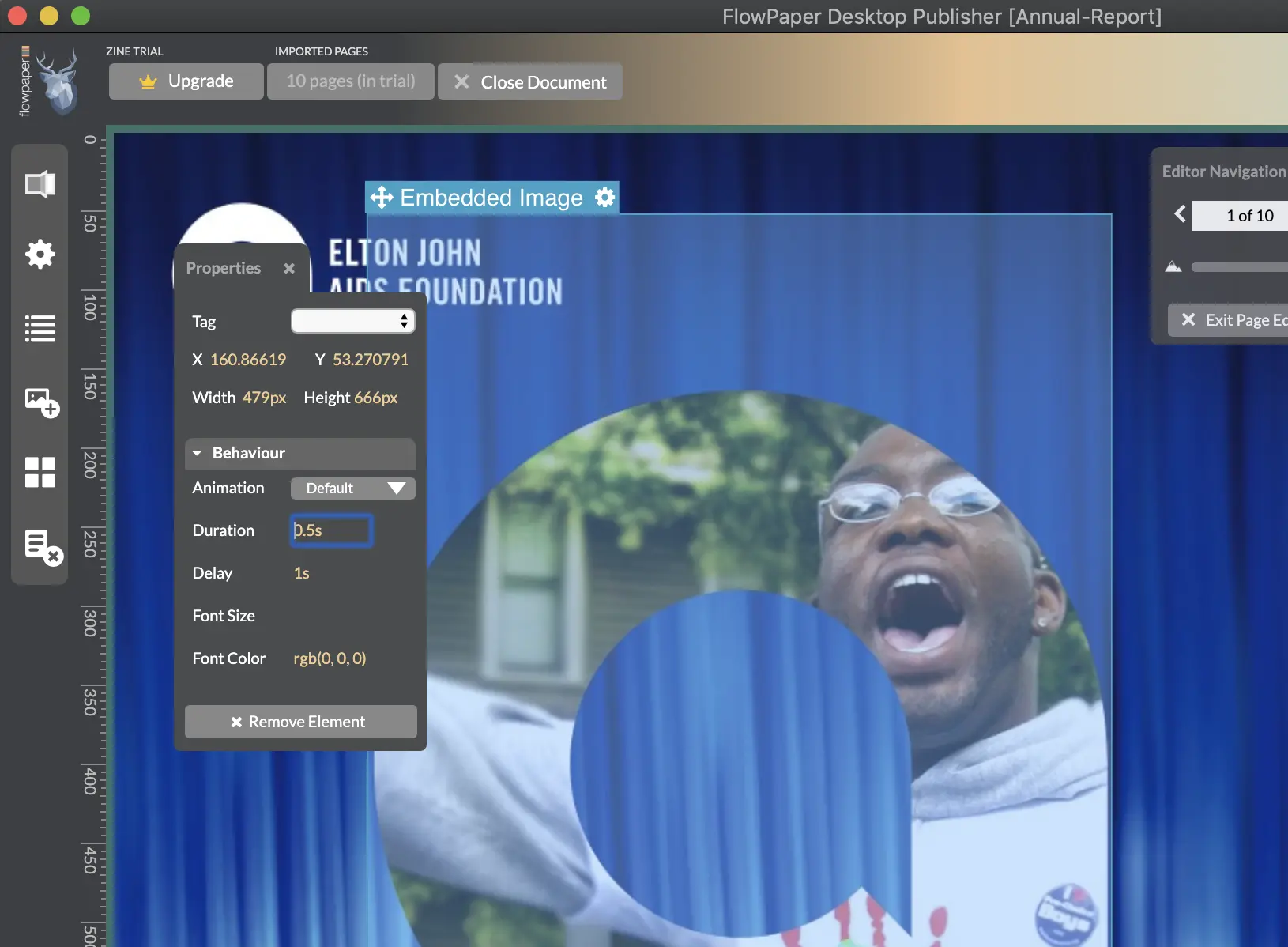Screen dimensions: 1288x947
Task: Click the Properties panel title
Action: (224, 268)
